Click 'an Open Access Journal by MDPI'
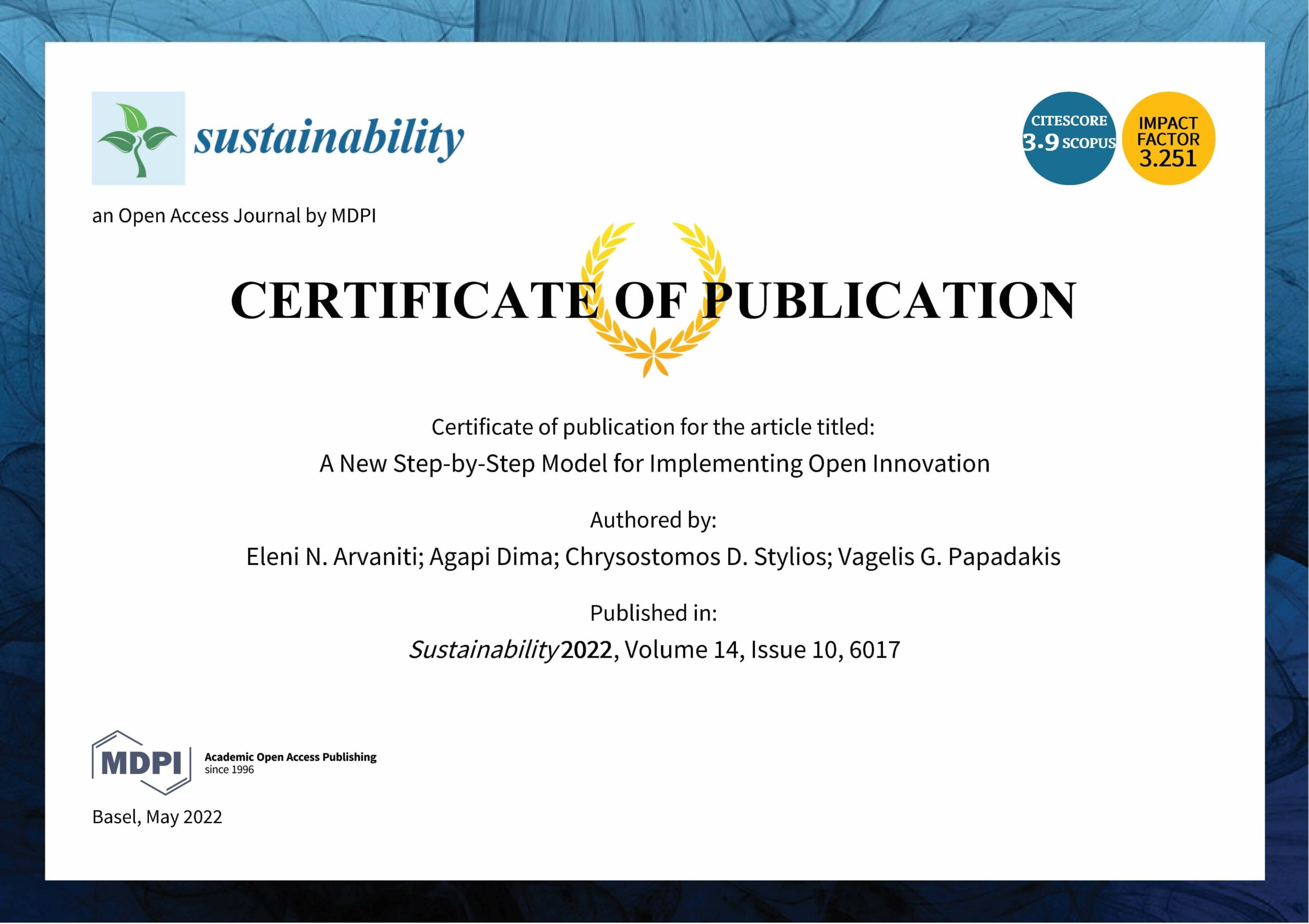Image resolution: width=1309 pixels, height=924 pixels. point(234,216)
